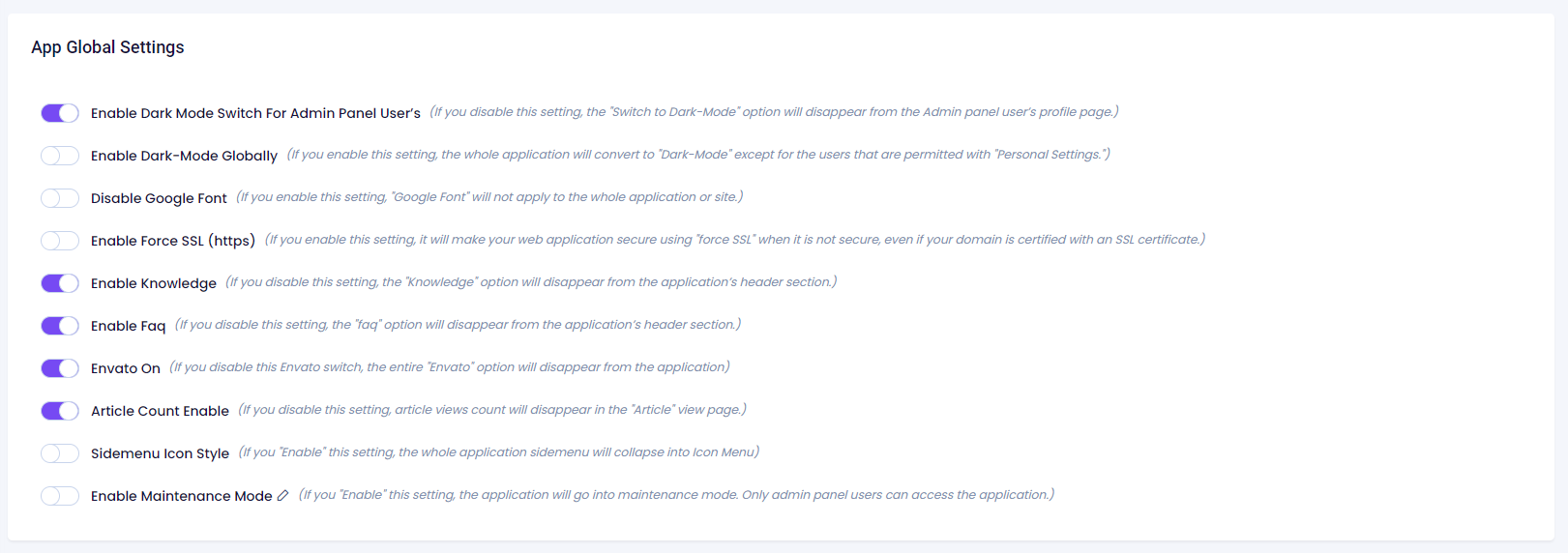Disable the Article Count Enable switch
The image size is (1568, 553).
[x=60, y=411]
